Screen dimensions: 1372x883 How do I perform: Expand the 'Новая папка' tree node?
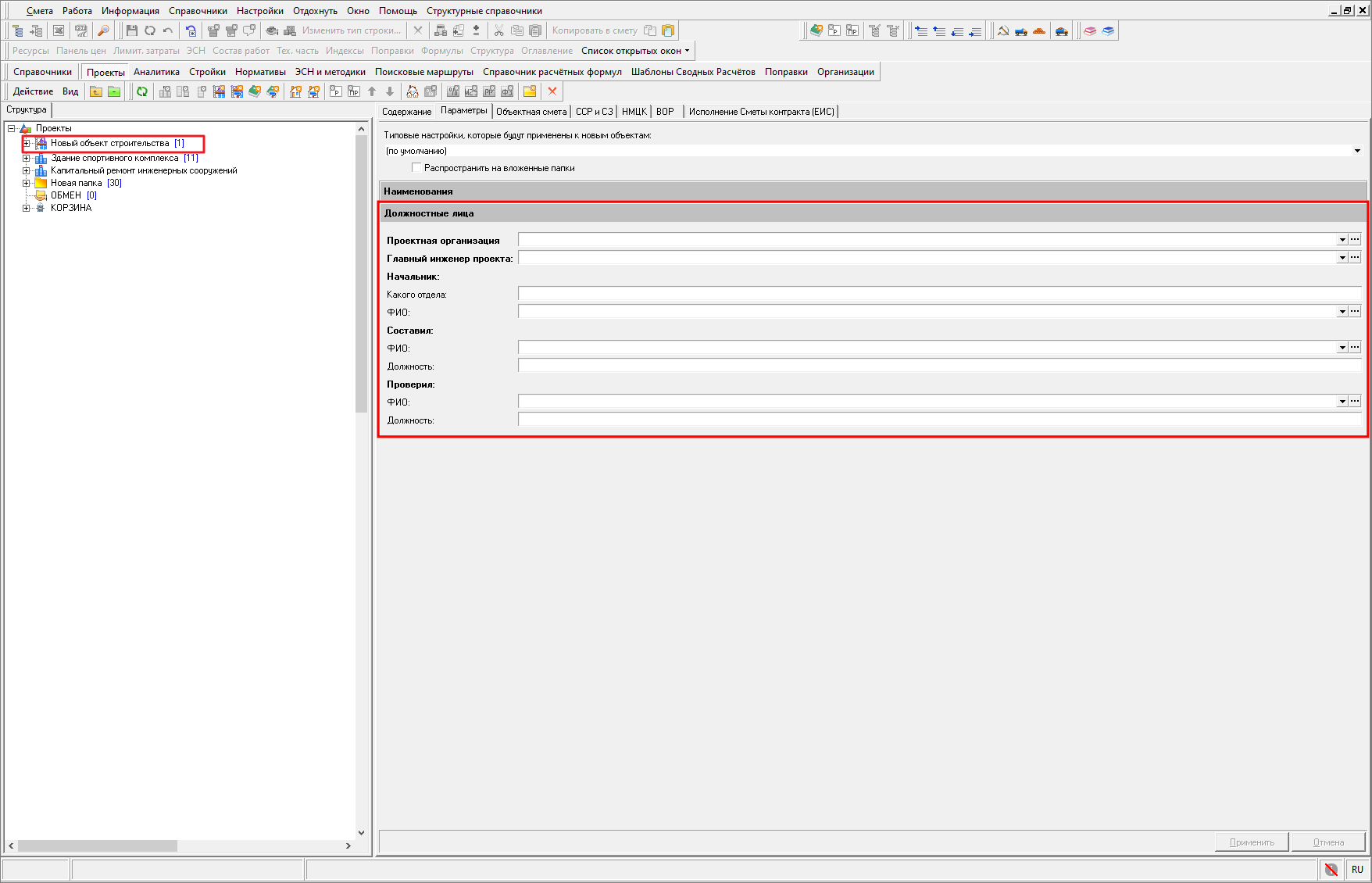[x=27, y=183]
